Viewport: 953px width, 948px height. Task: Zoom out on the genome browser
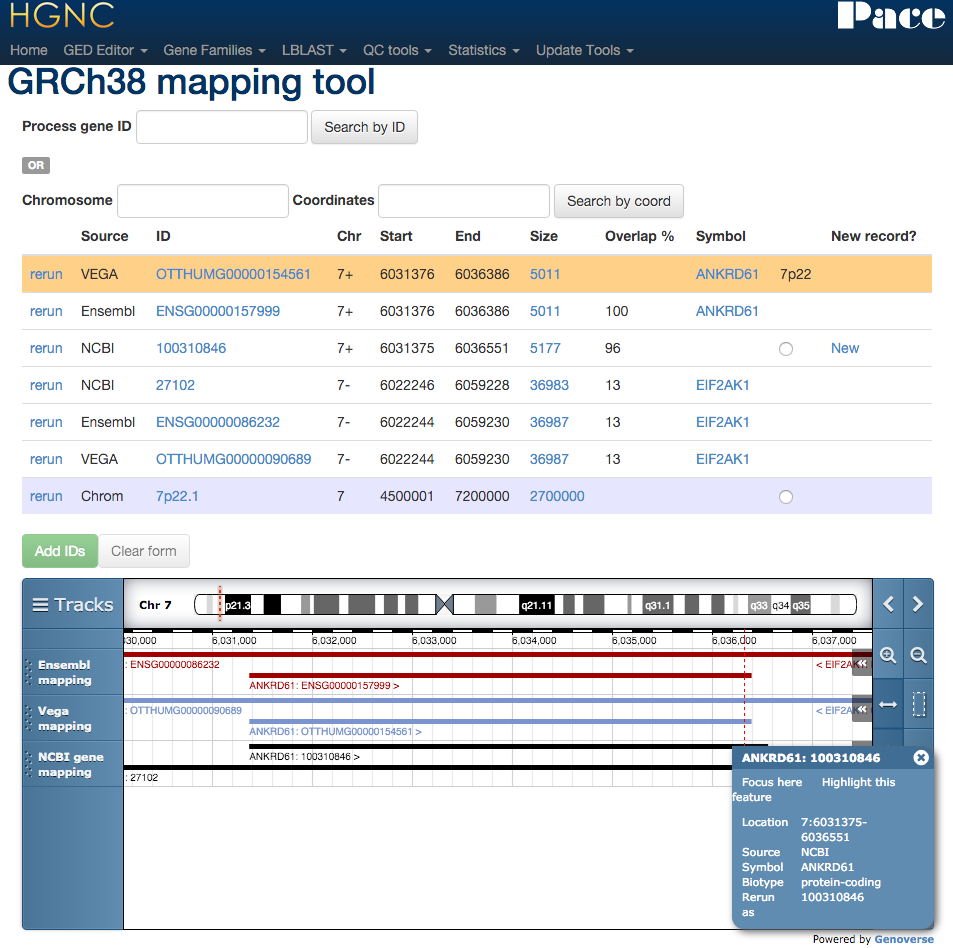coord(918,656)
